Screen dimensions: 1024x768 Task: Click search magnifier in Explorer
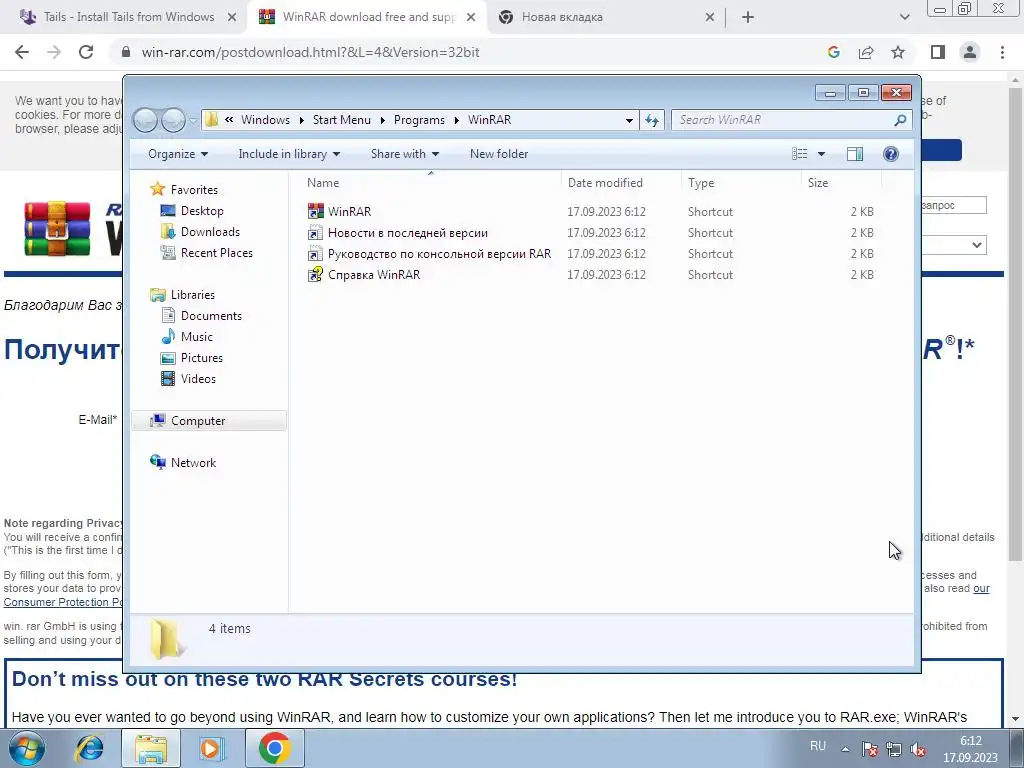(x=900, y=120)
